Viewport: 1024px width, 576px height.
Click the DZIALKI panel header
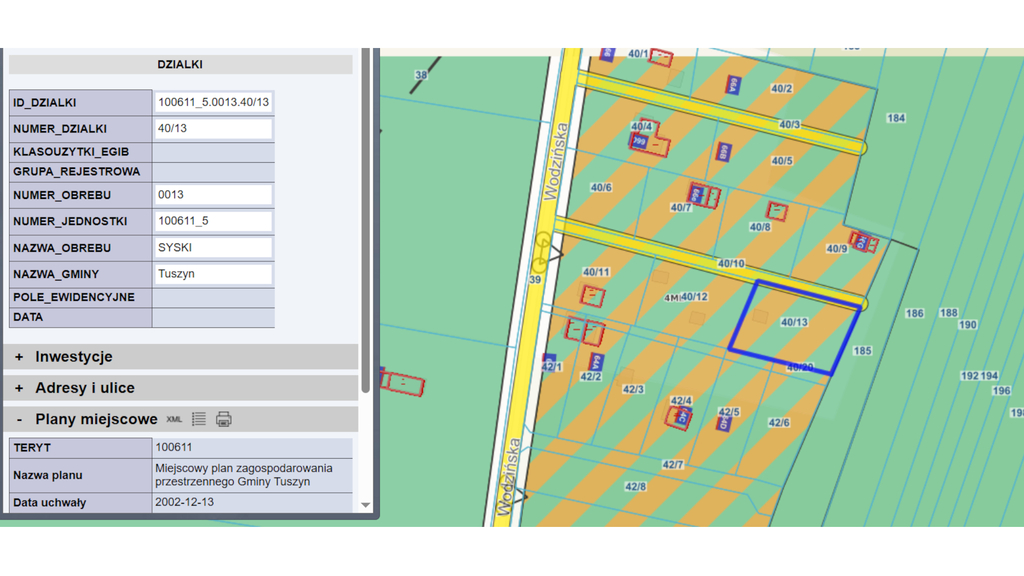point(180,64)
